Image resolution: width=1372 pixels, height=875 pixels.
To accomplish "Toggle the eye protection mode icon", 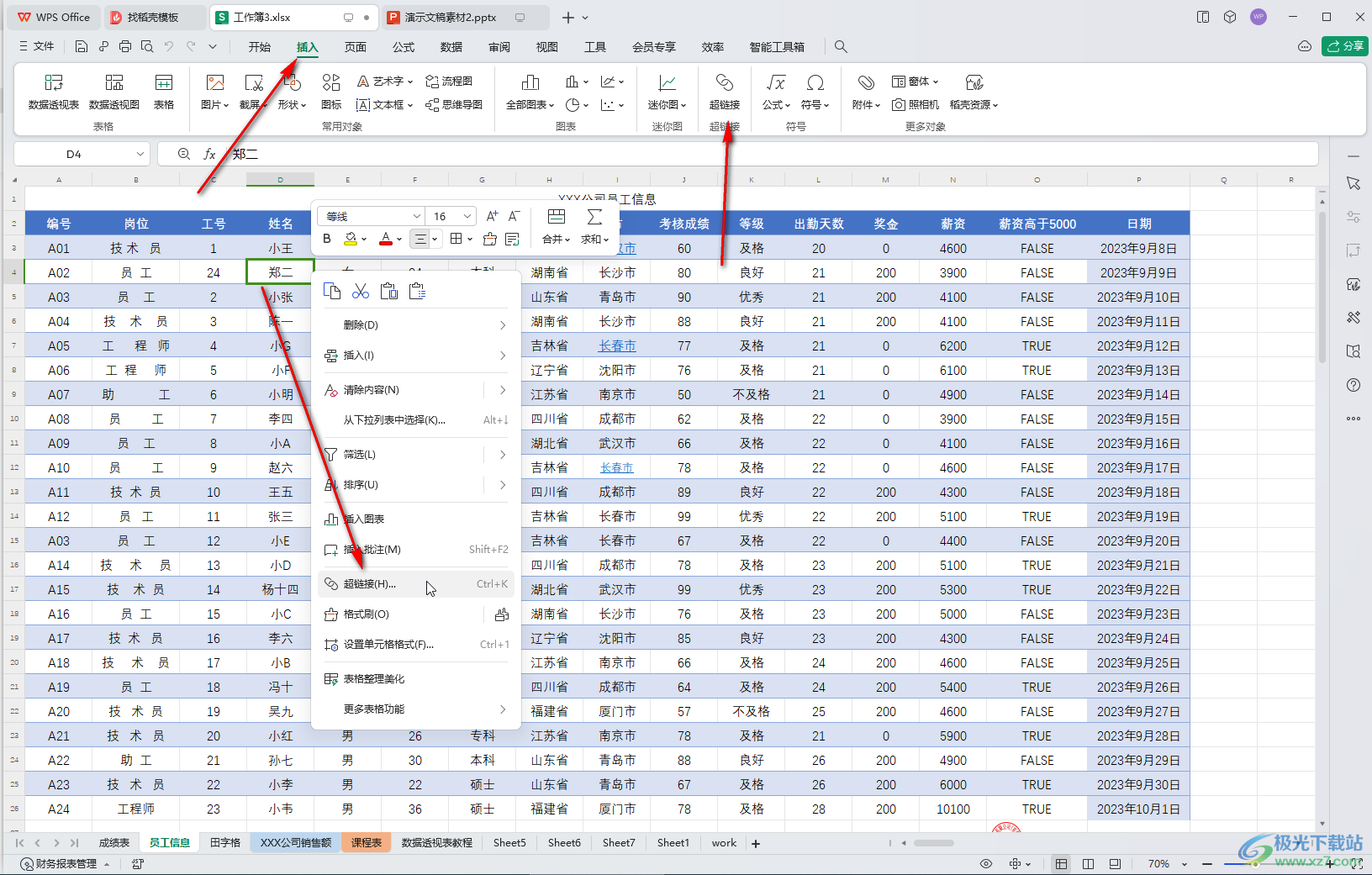I will (x=986, y=864).
